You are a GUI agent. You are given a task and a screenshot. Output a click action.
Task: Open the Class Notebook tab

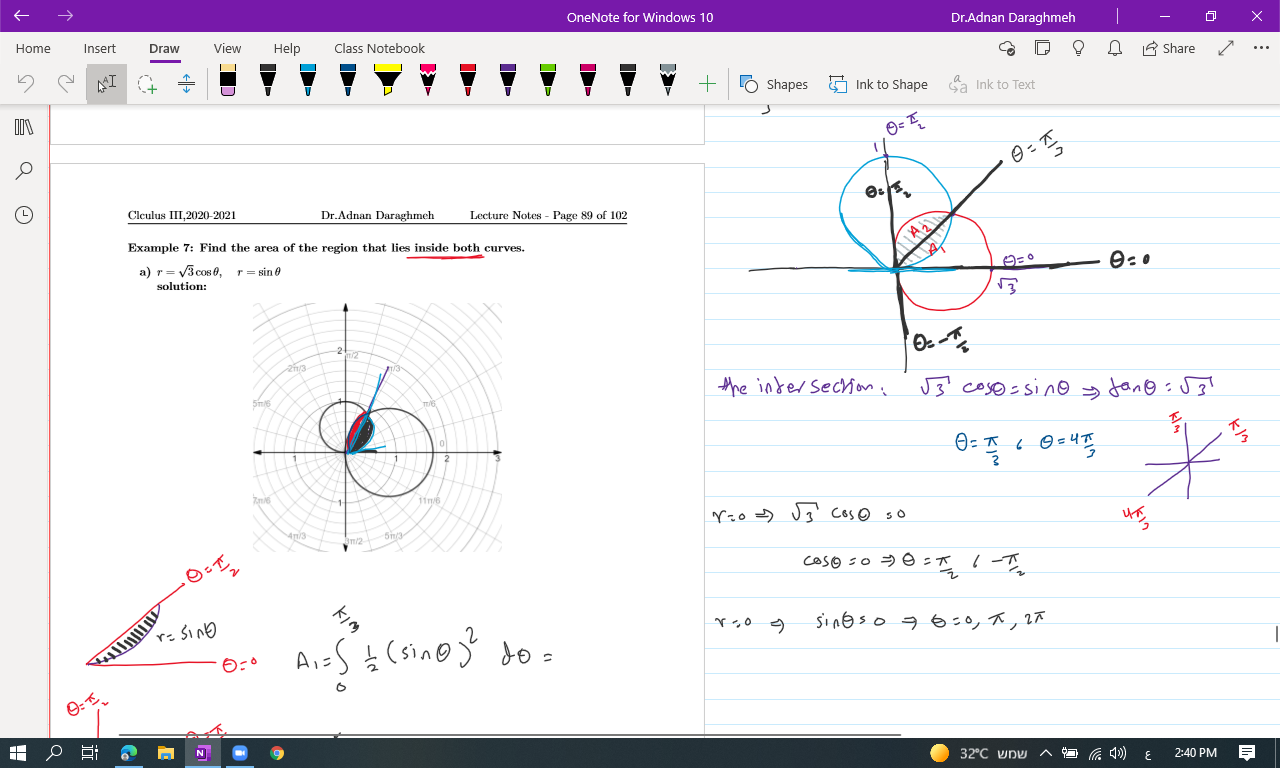click(380, 48)
